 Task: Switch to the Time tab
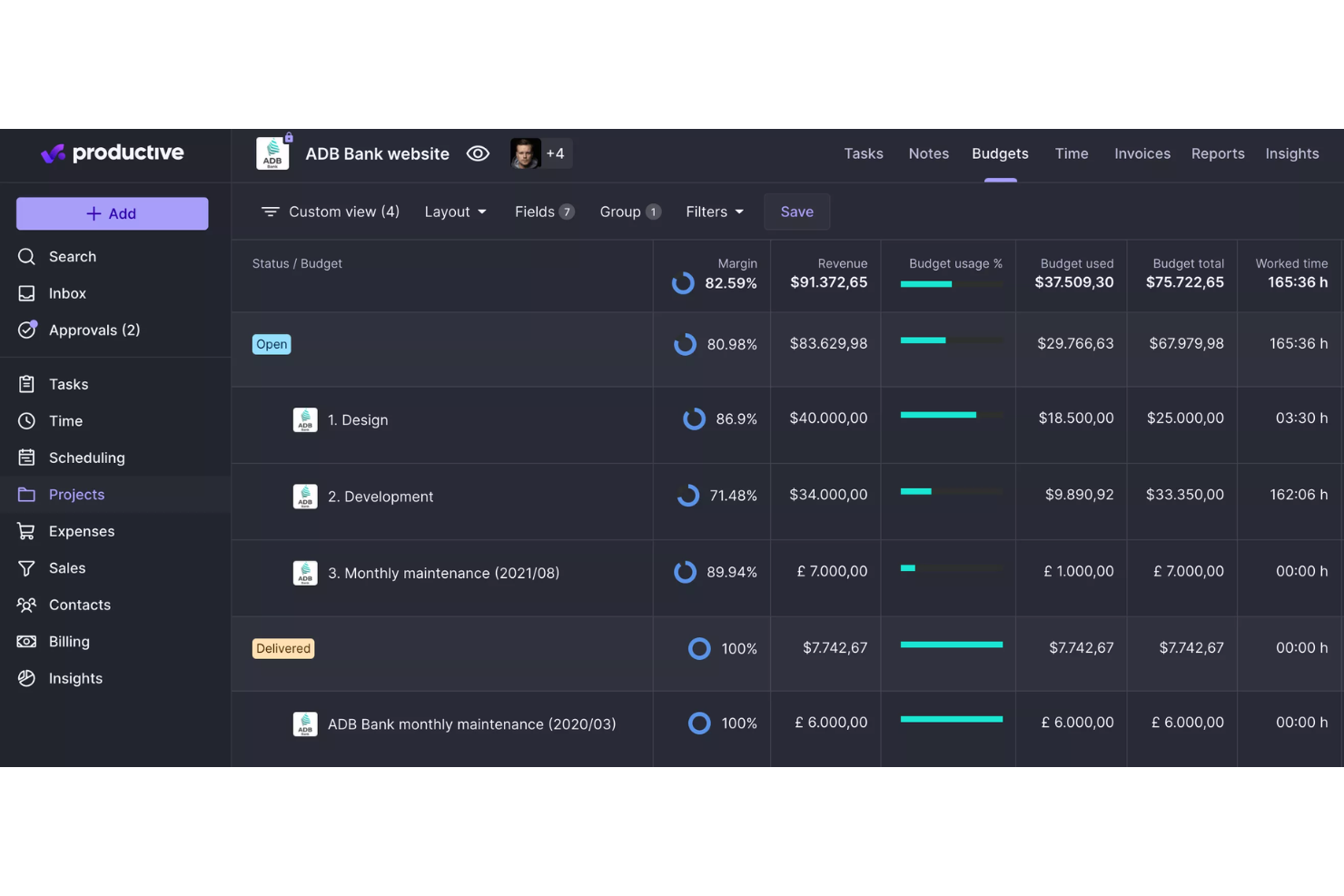click(1072, 153)
